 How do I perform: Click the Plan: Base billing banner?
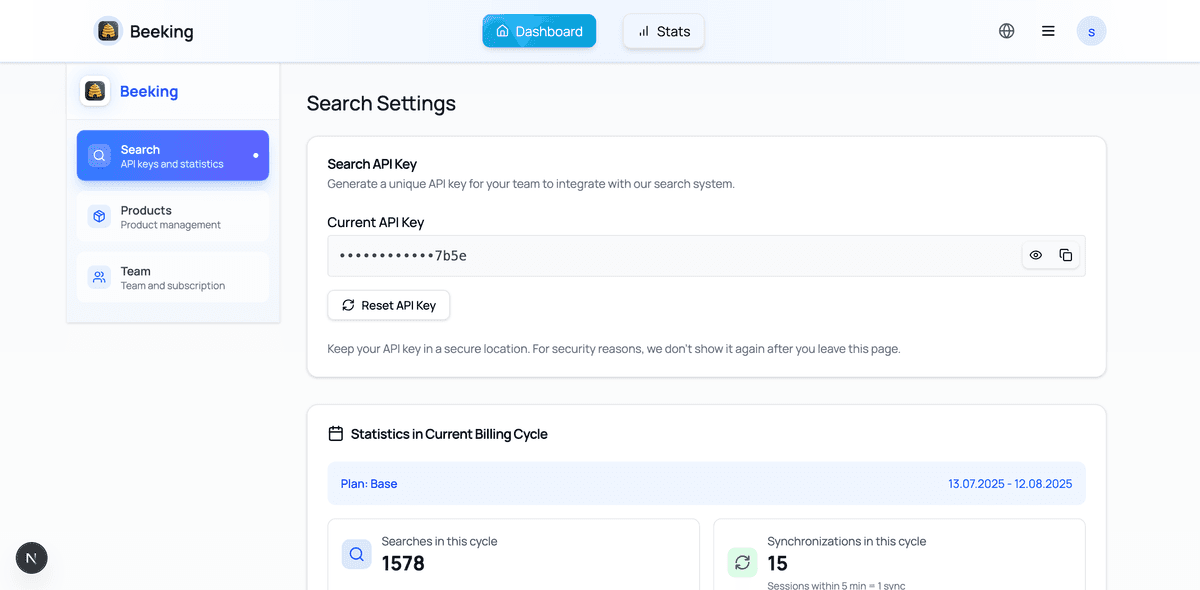(706, 483)
